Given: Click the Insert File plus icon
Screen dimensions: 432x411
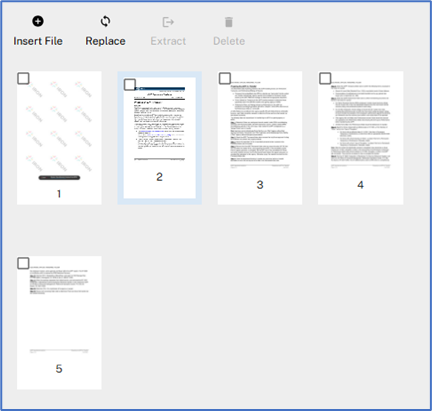Looking at the screenshot, I should [x=38, y=21].
